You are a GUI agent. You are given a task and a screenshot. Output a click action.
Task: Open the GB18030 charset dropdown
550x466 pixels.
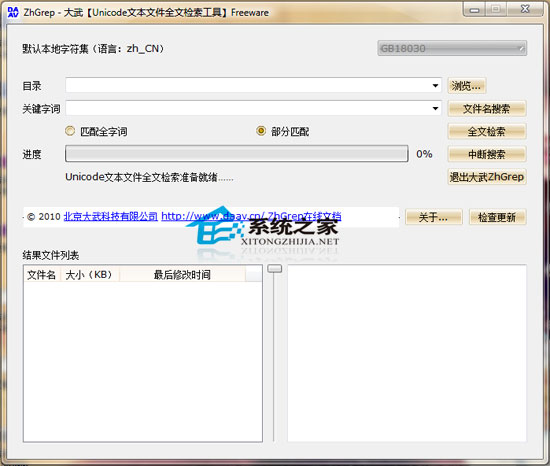coord(452,48)
